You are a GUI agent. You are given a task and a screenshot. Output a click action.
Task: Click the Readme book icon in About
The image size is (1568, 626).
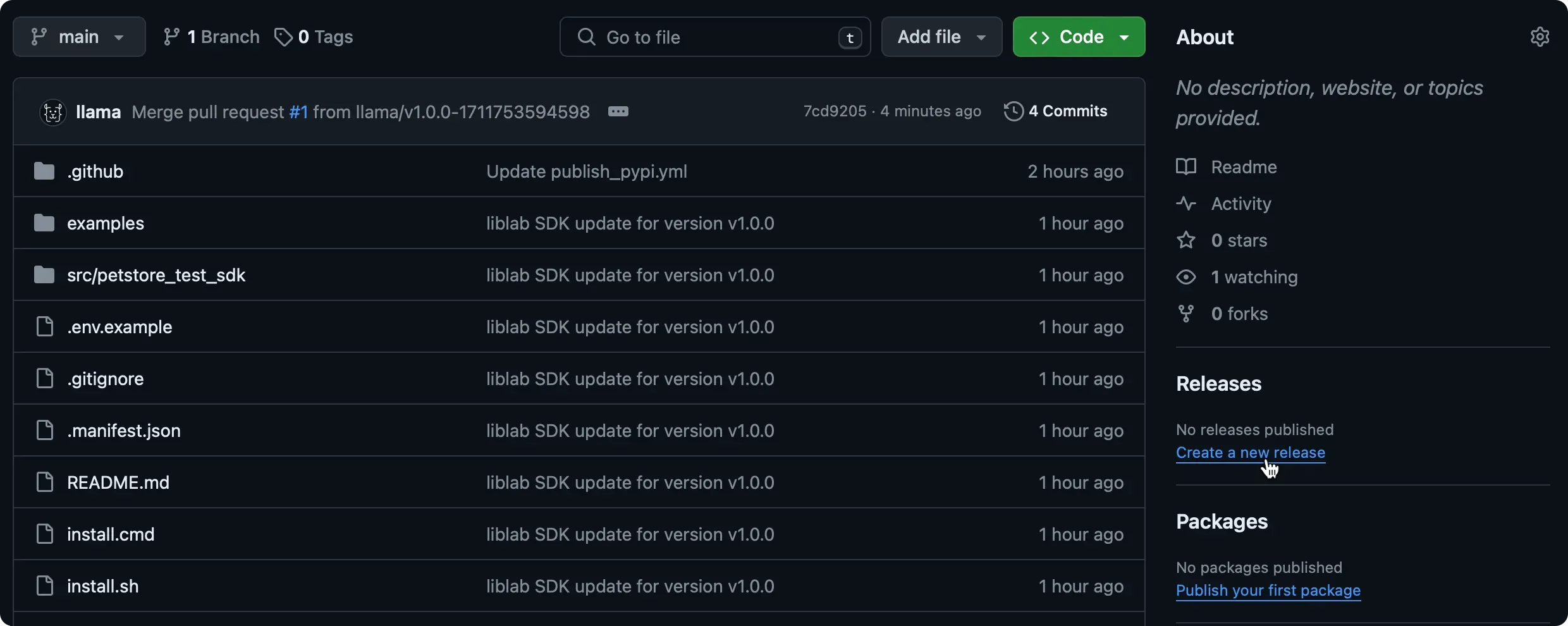click(x=1185, y=166)
